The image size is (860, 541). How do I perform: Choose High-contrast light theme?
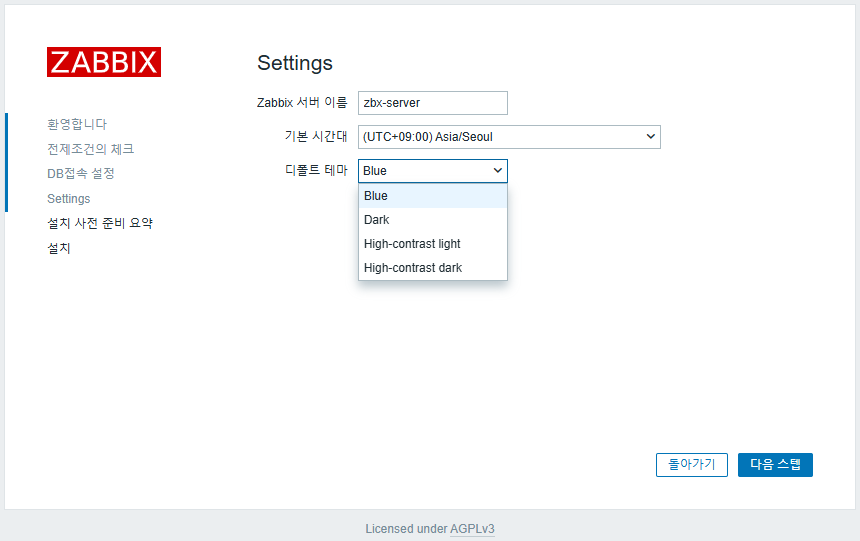tap(433, 244)
